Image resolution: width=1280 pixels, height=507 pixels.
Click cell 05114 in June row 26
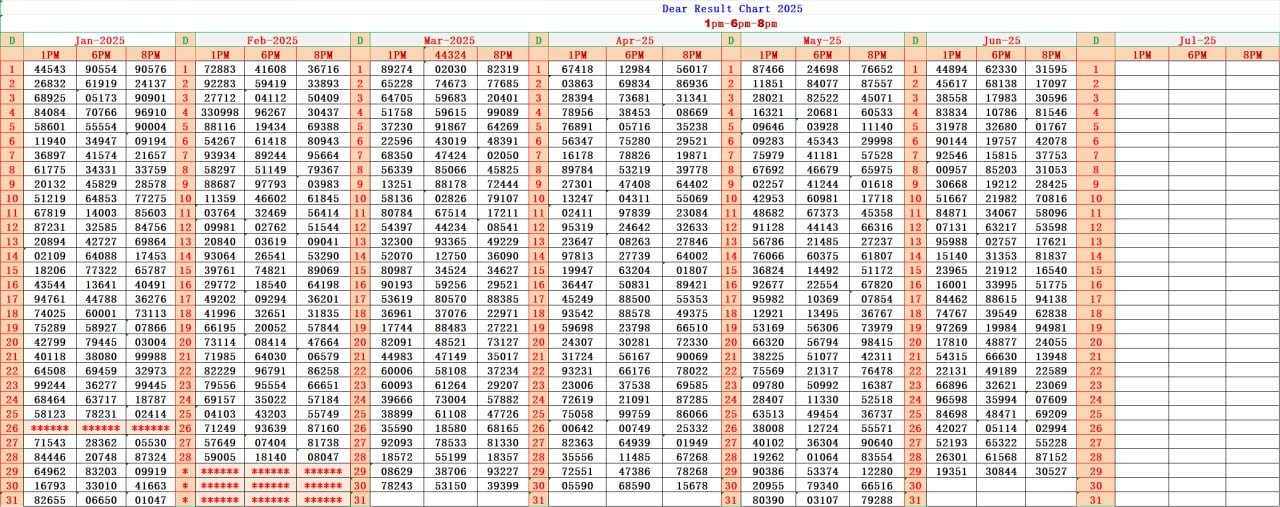1001,428
